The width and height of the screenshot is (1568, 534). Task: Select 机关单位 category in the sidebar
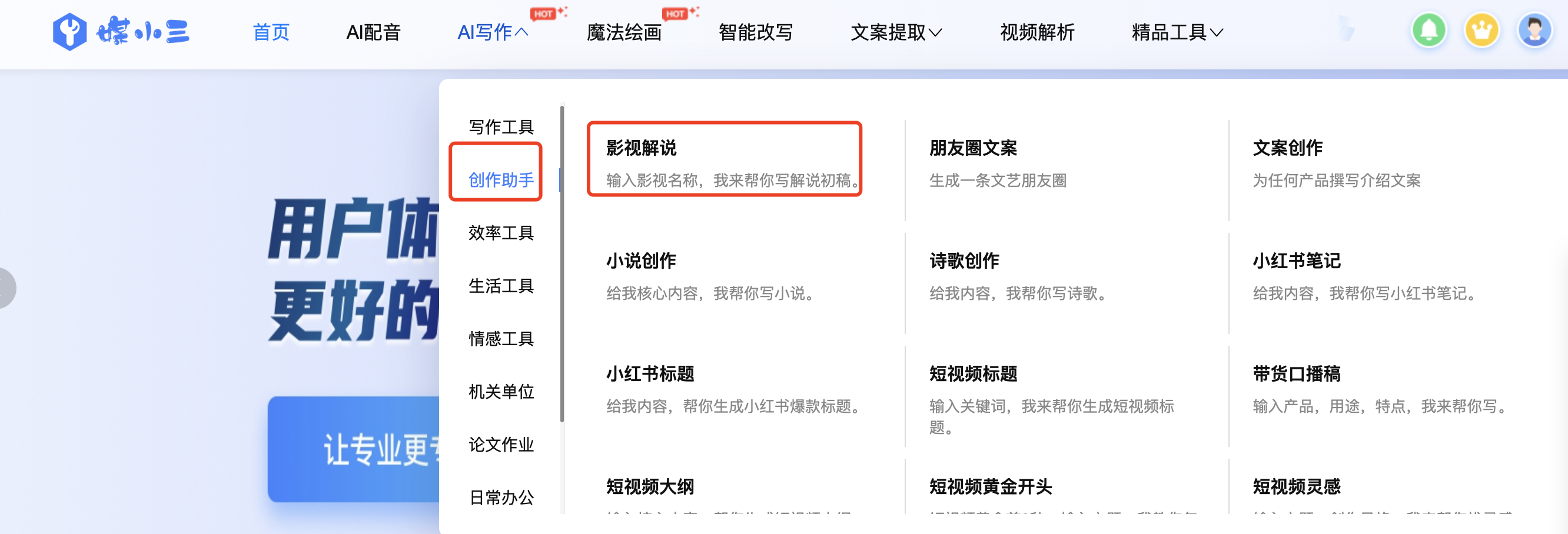[x=501, y=391]
